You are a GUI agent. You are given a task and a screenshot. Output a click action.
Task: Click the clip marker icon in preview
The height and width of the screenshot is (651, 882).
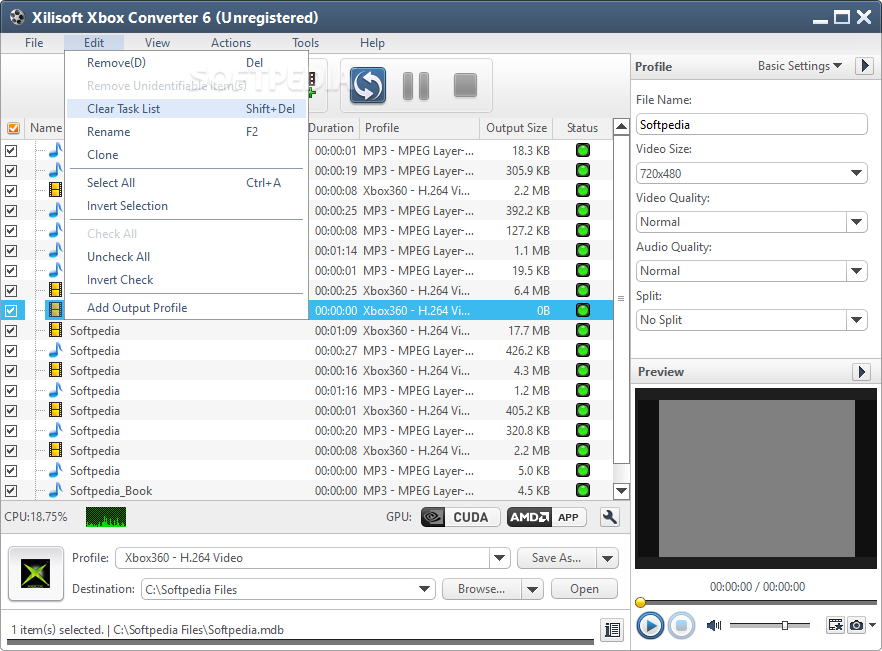[835, 625]
